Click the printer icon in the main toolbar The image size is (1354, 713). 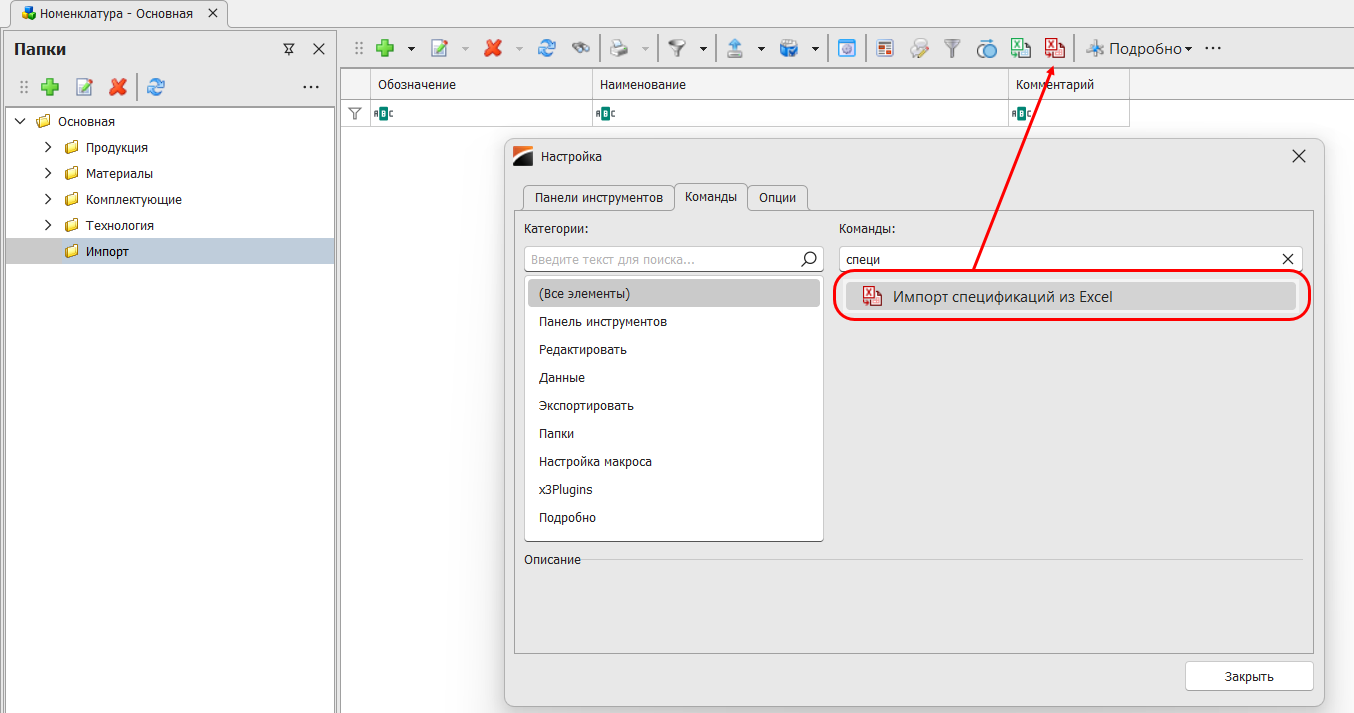pos(620,48)
